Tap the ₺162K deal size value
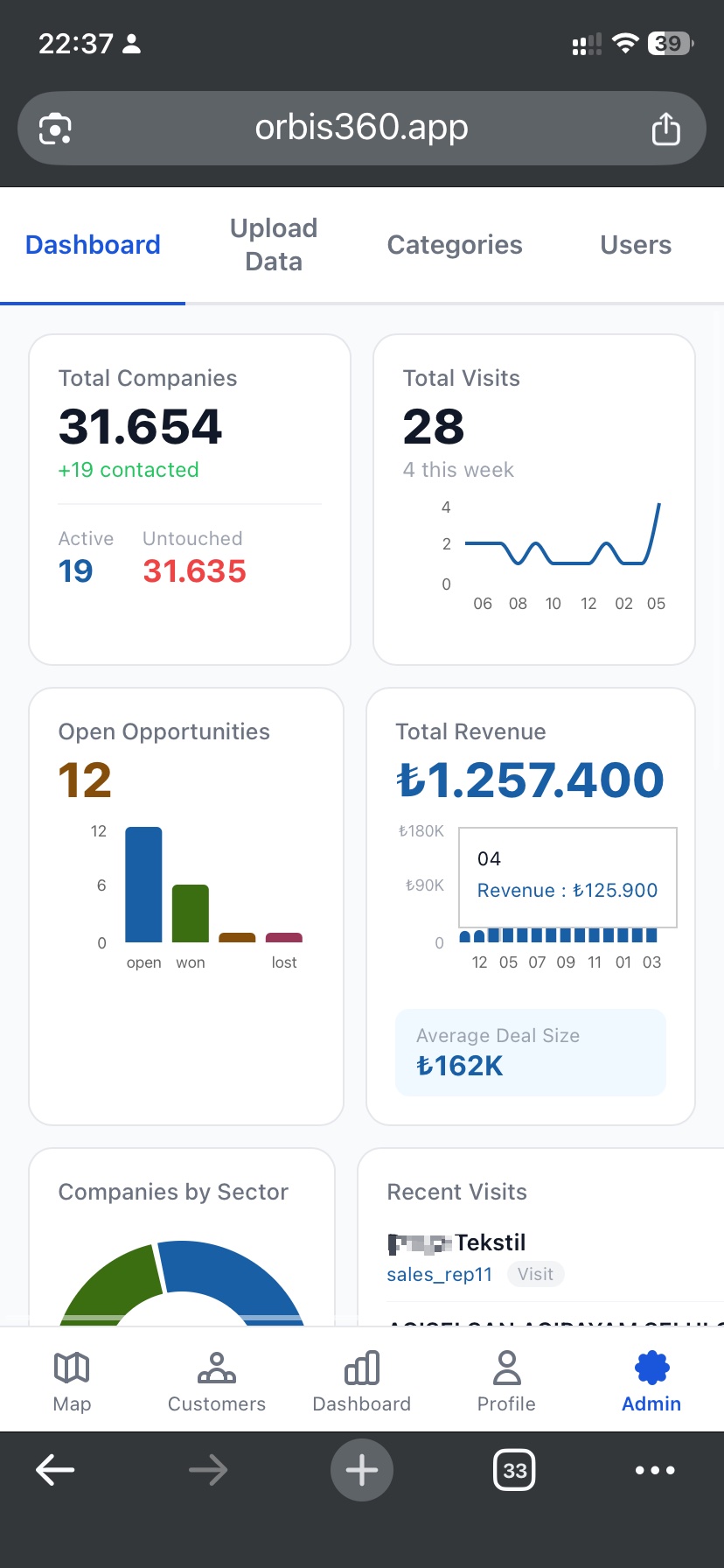The height and width of the screenshot is (1568, 724). tap(460, 1066)
